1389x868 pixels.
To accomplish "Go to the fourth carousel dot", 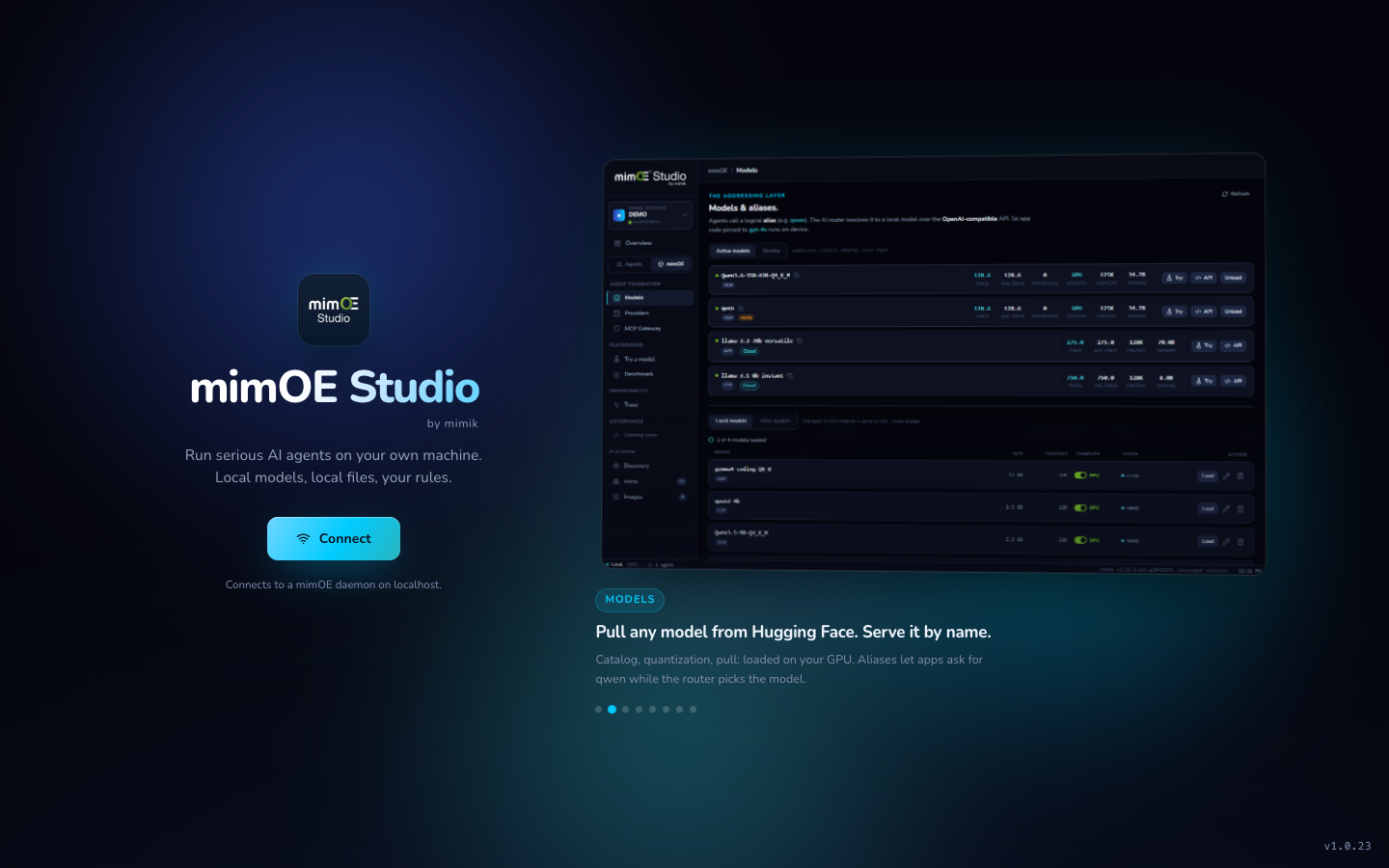I will [640, 710].
